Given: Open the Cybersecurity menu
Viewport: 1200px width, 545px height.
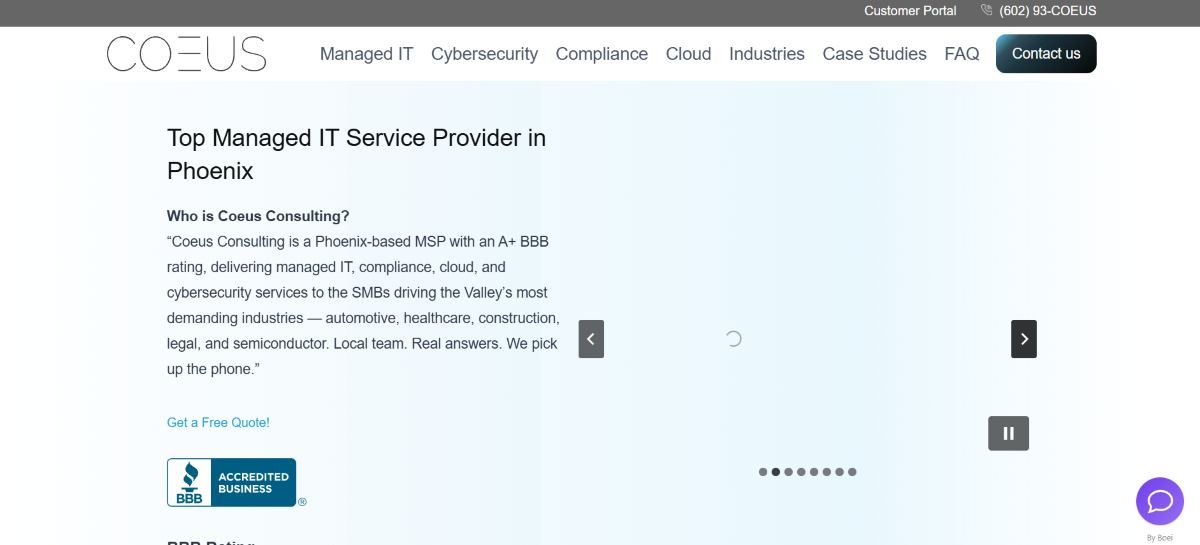Looking at the screenshot, I should pyautogui.click(x=484, y=54).
